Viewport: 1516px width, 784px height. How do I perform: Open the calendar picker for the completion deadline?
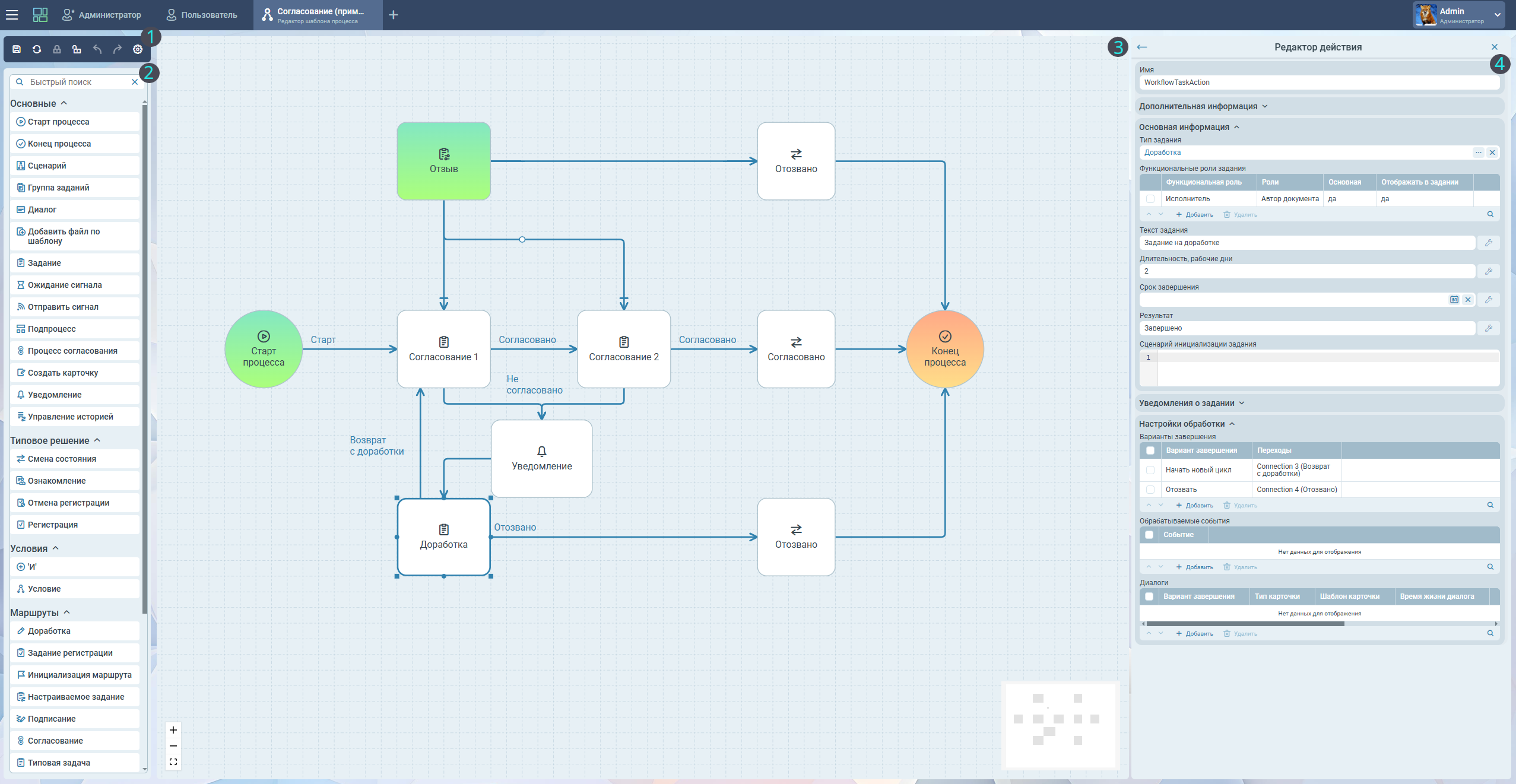(x=1454, y=300)
